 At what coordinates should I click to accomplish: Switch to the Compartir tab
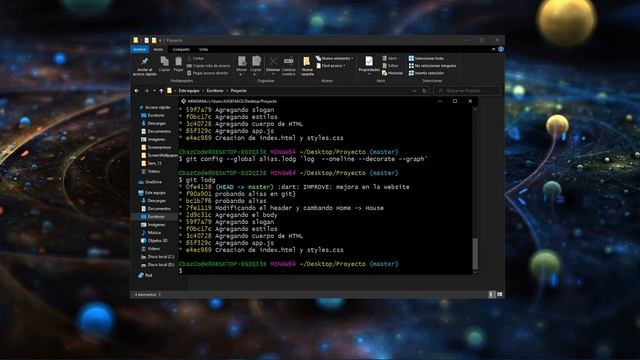click(x=181, y=49)
